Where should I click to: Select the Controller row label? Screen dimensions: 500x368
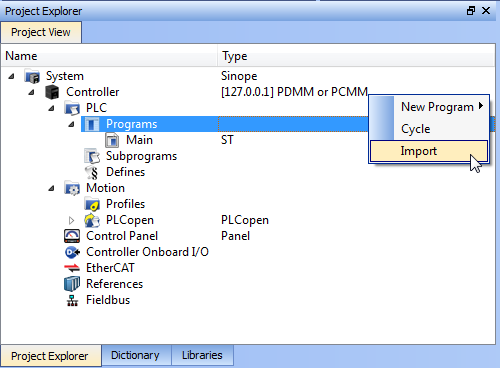pyautogui.click(x=92, y=92)
